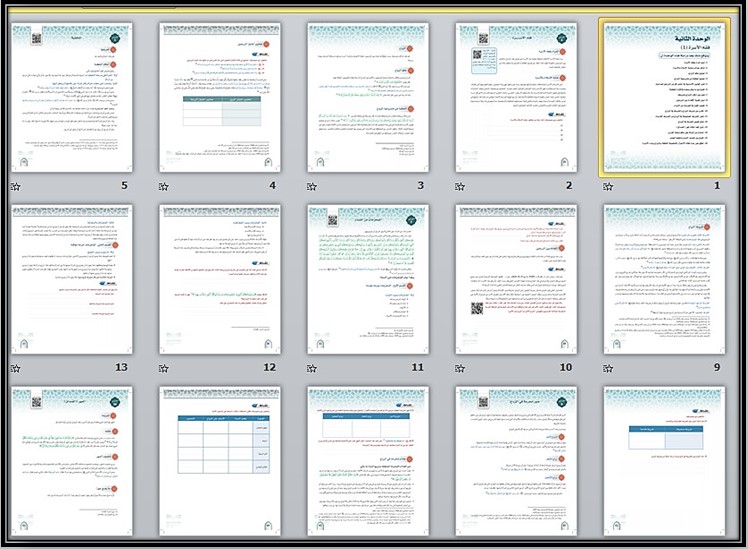Click slide number label 5
Viewport: 748px width, 549px height.
point(125,186)
